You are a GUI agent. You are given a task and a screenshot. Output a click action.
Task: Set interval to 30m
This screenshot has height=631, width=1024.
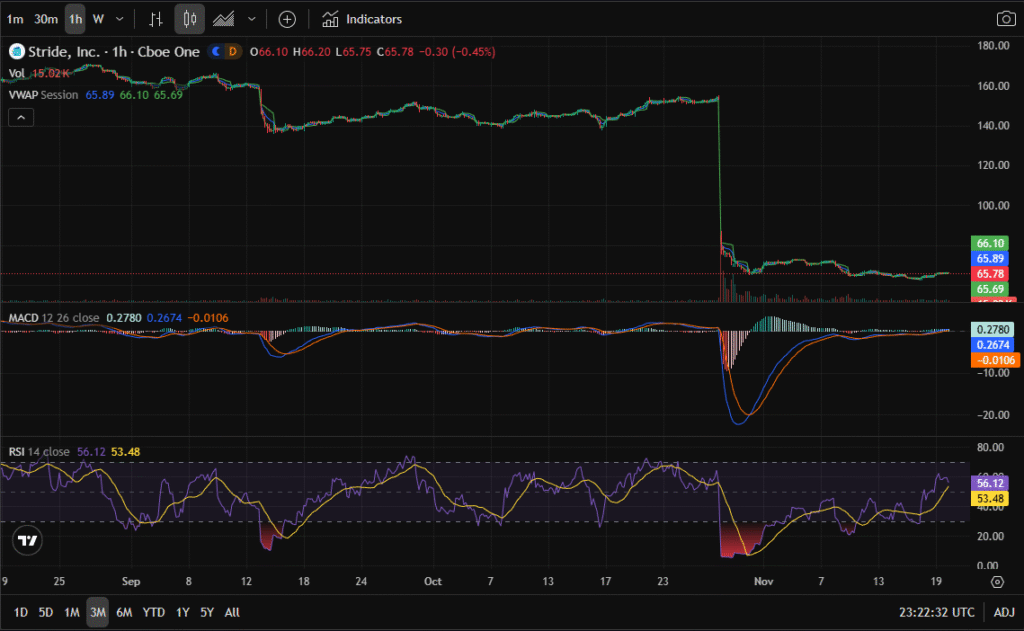point(45,19)
